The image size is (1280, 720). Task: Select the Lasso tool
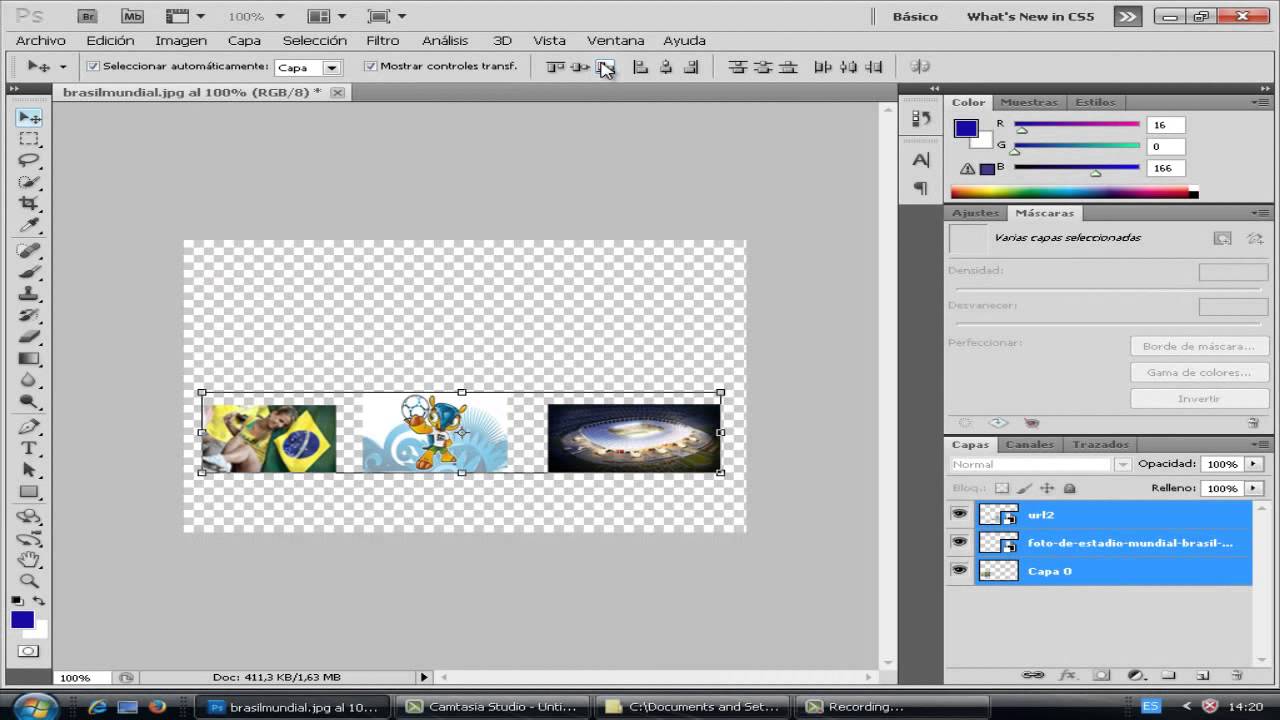(29, 161)
